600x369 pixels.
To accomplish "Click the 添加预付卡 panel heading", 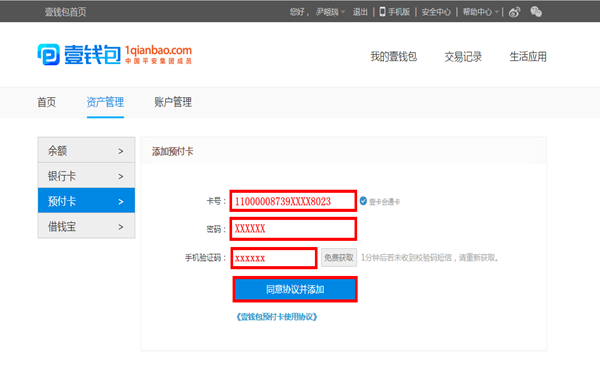I will [x=173, y=151].
